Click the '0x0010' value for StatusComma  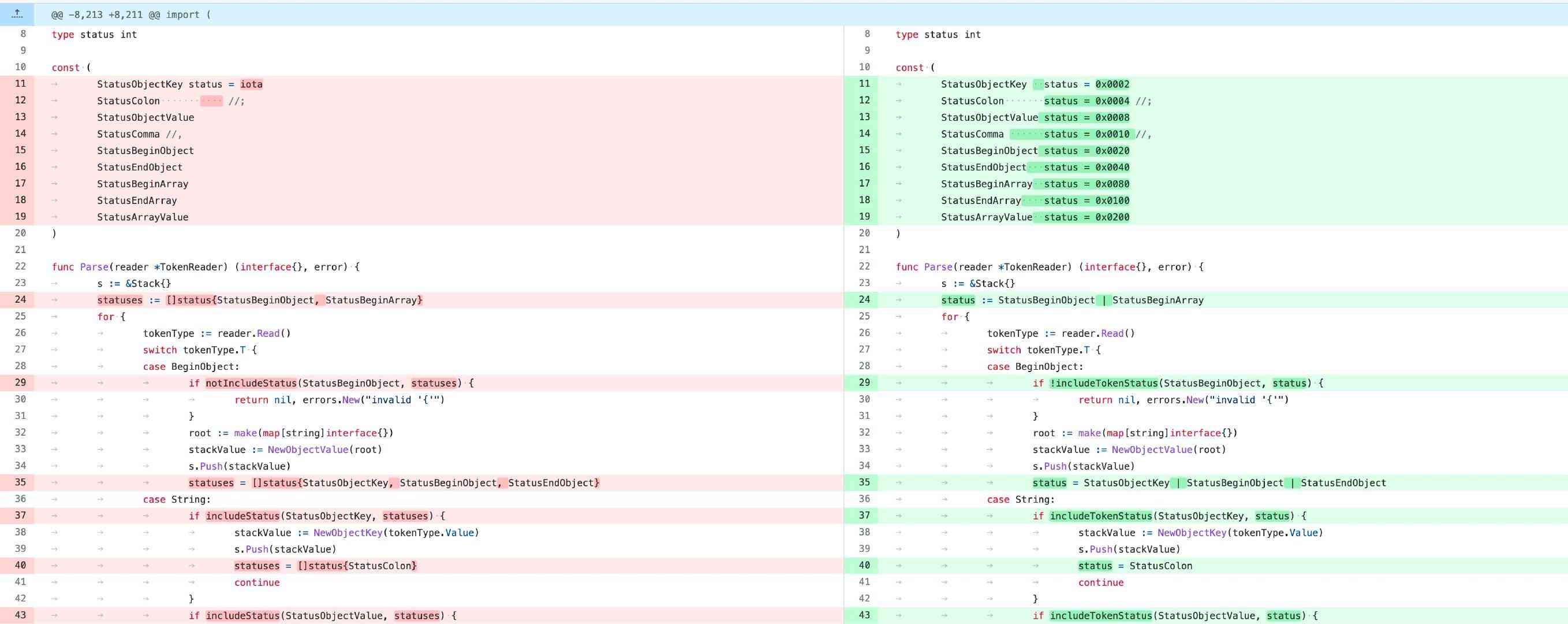[x=1112, y=135]
